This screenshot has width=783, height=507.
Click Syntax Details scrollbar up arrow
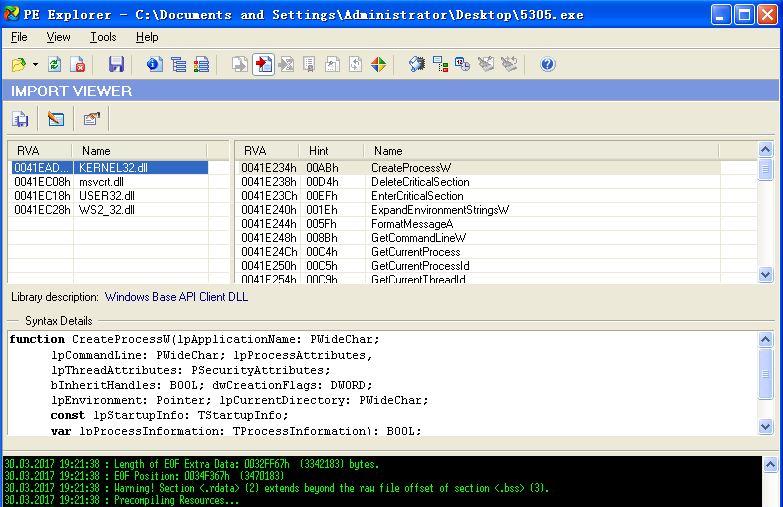coord(766,340)
